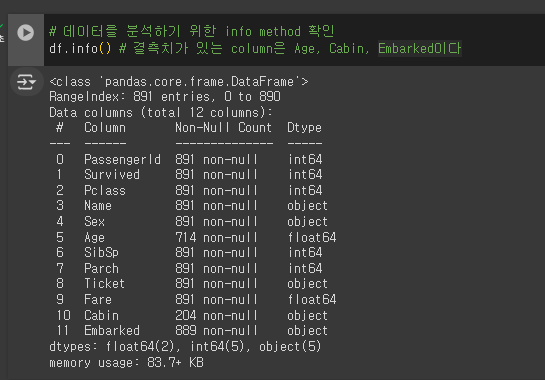Click the Fare row label
Image resolution: width=545 pixels, height=380 pixels.
pyautogui.click(x=98, y=299)
